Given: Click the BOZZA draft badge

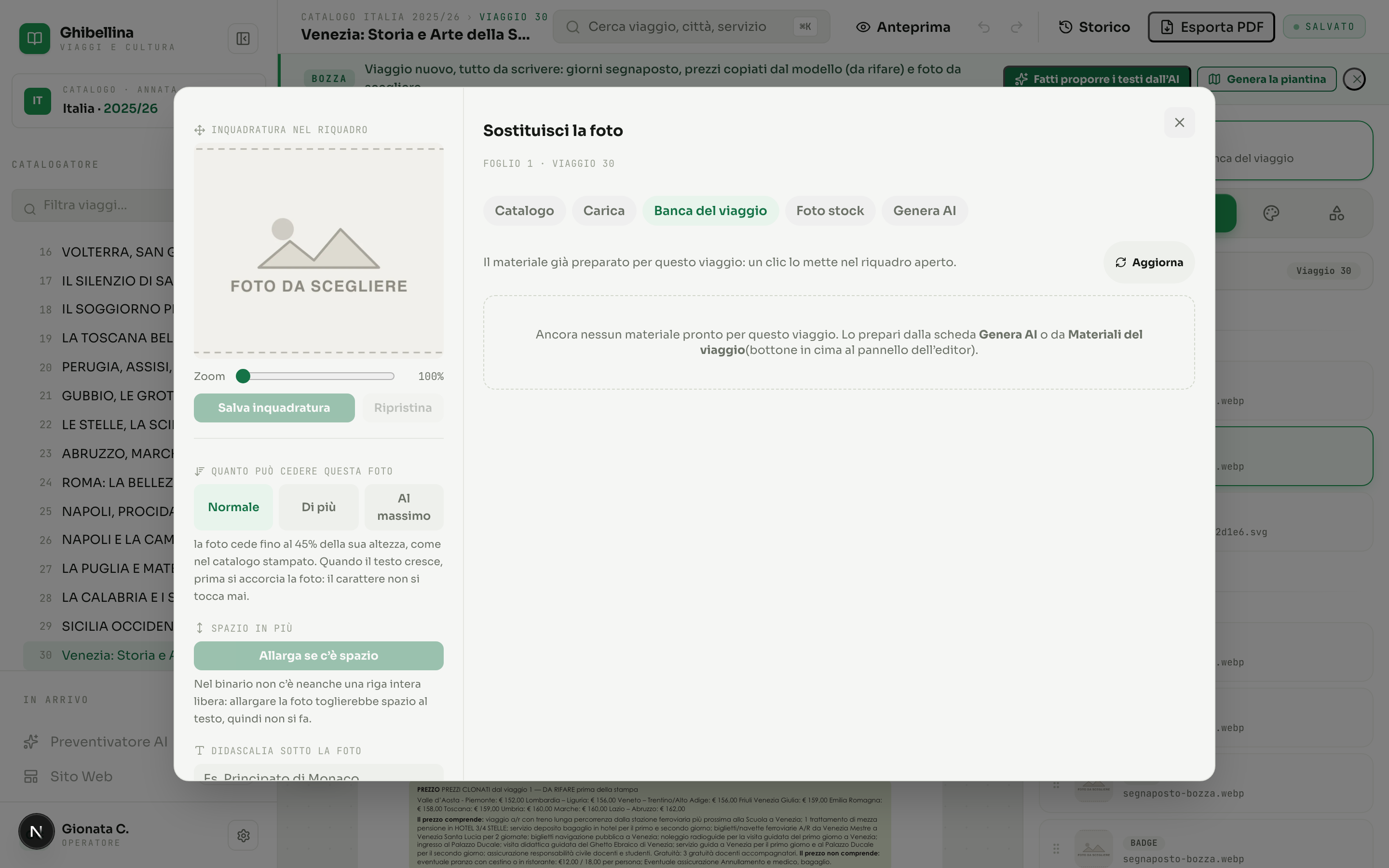Looking at the screenshot, I should click(329, 79).
